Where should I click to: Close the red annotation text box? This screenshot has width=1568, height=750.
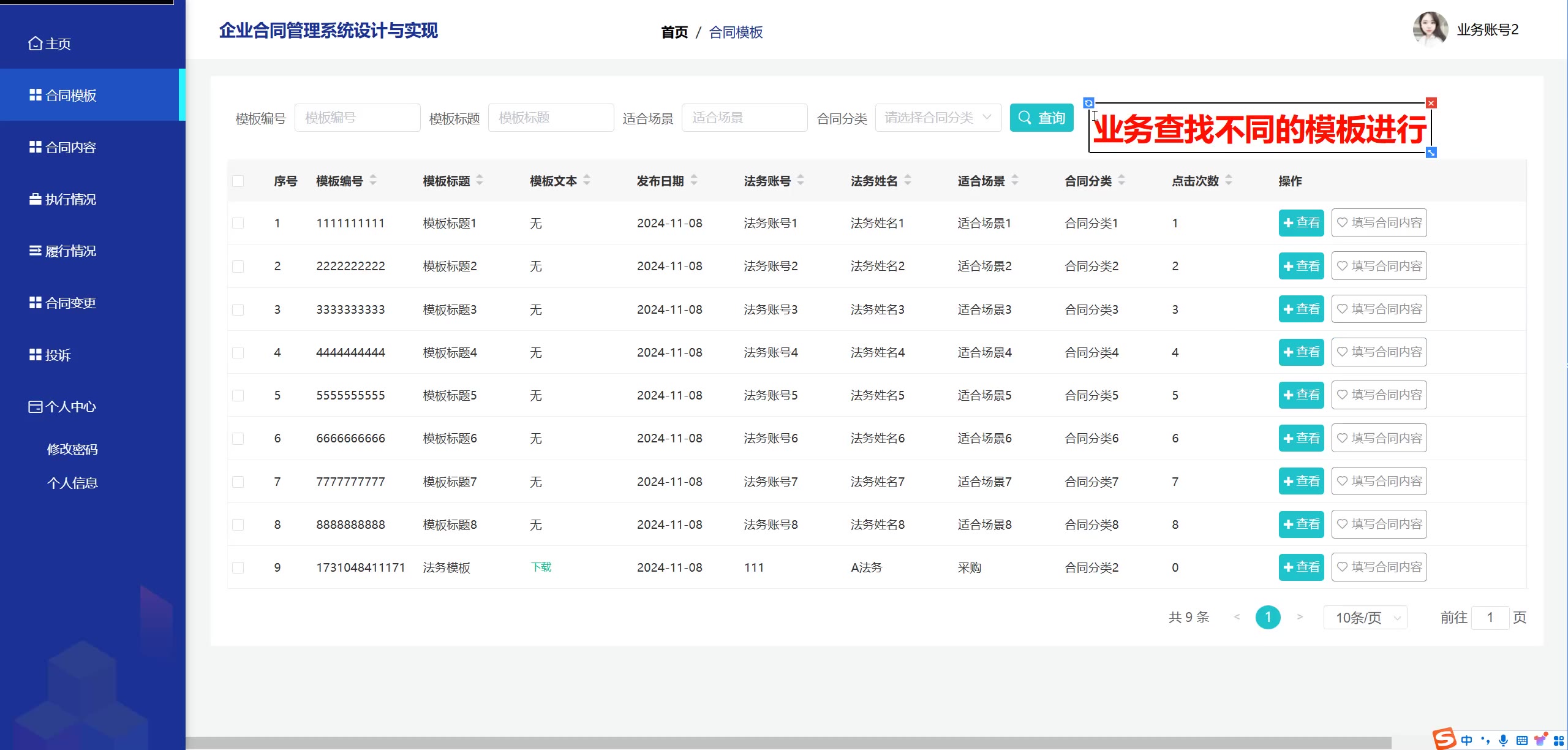1431,103
